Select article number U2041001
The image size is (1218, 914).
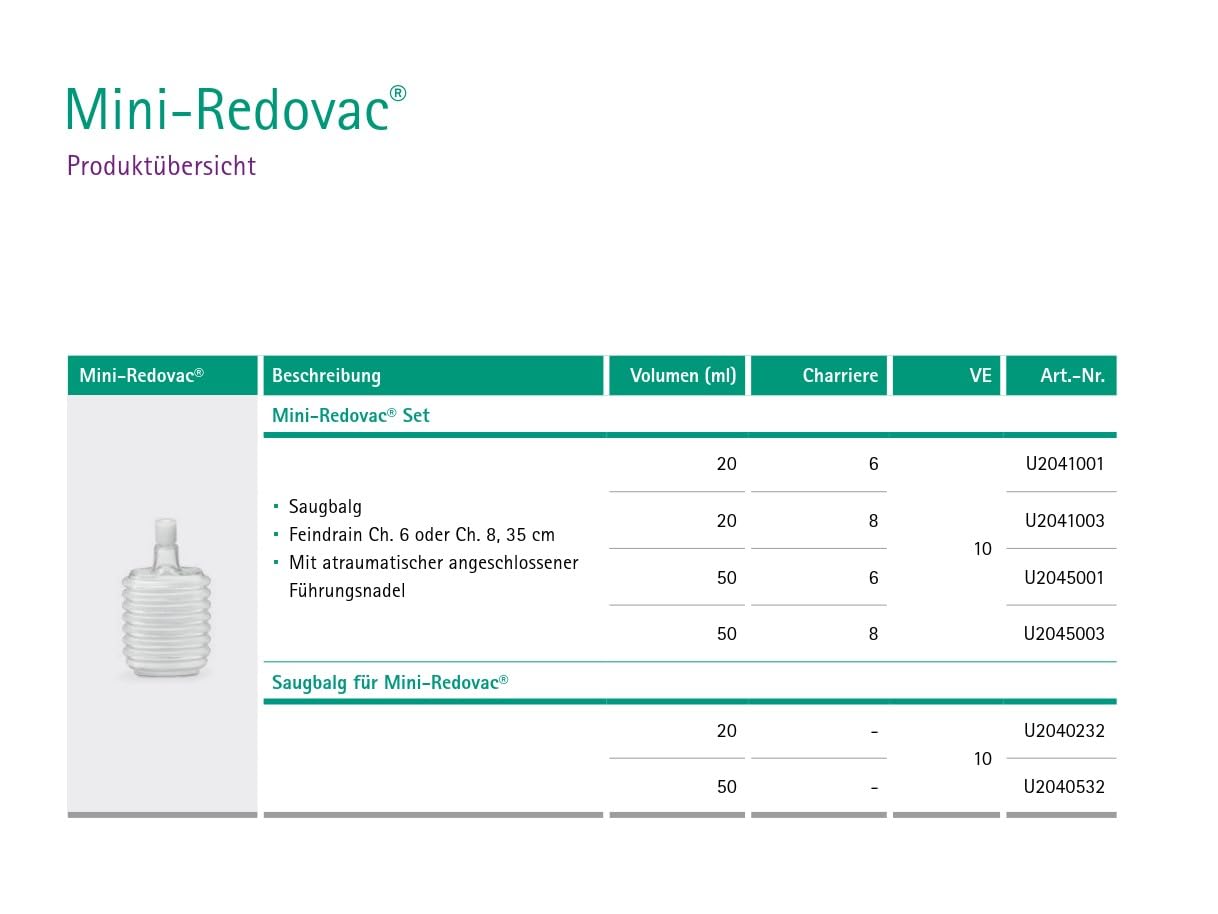(1064, 464)
